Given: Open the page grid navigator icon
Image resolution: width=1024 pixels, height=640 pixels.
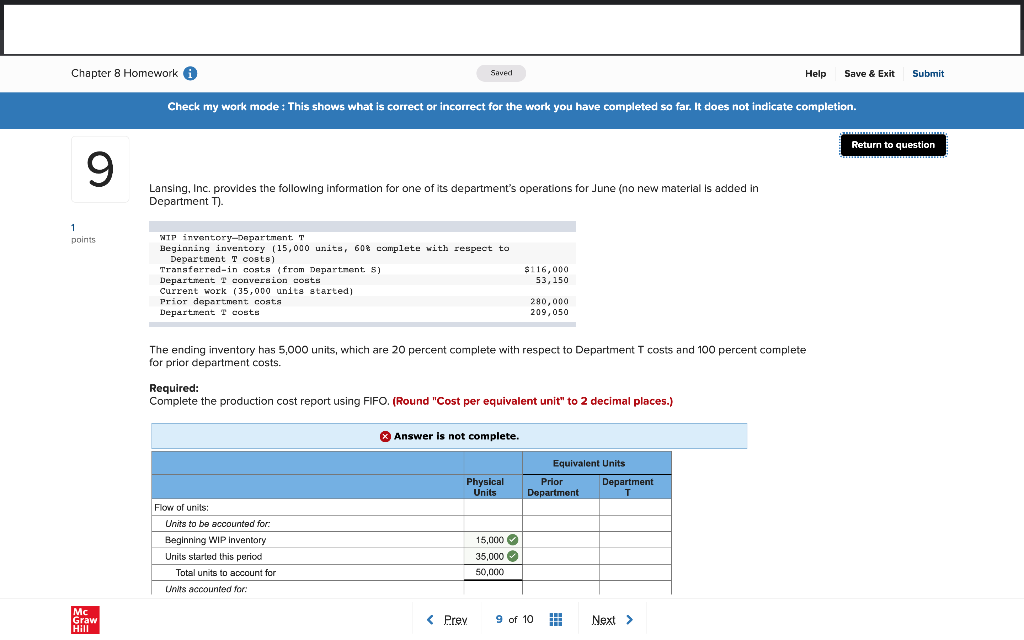Looking at the screenshot, I should [x=556, y=619].
